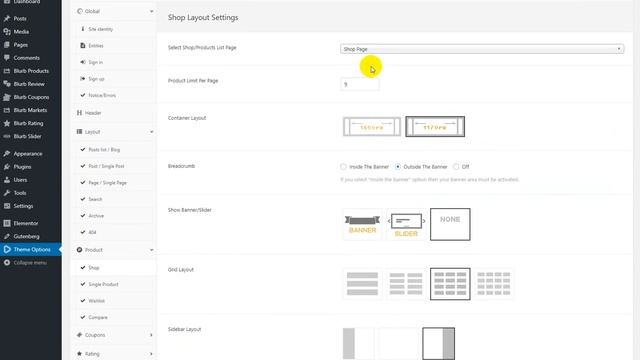640x360 pixels.
Task: Choose four-column grid layout
Action: click(494, 284)
